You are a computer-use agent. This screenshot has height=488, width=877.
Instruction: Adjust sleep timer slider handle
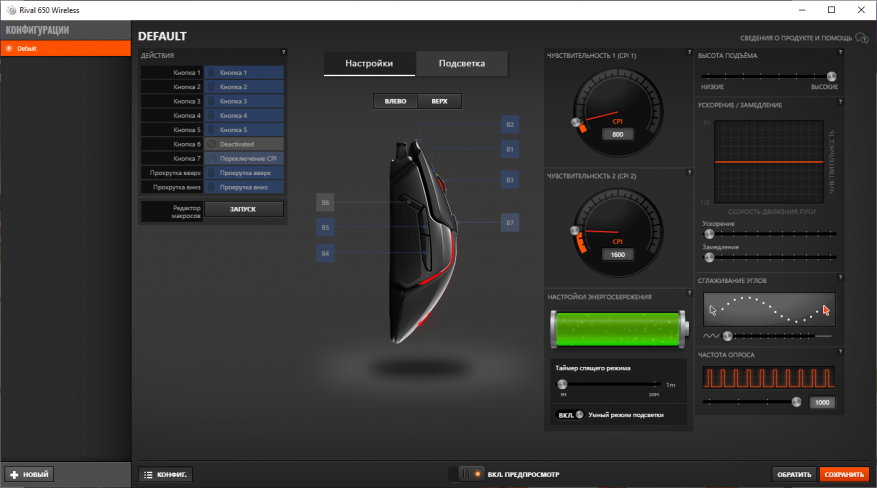(x=562, y=384)
